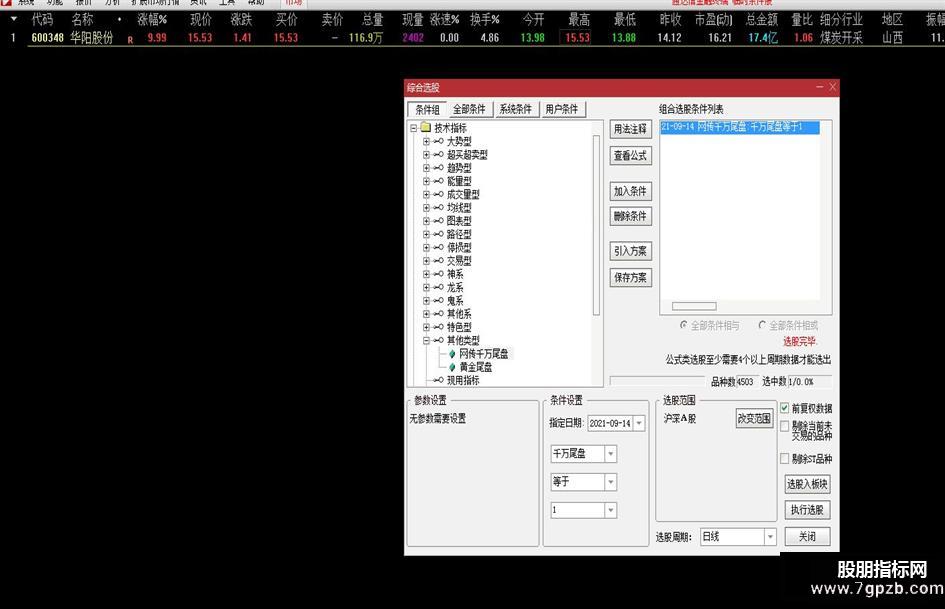Viewport: 945px width, 609px height.
Task: Select the 全部条件相或 radio button
Action: pos(762,325)
